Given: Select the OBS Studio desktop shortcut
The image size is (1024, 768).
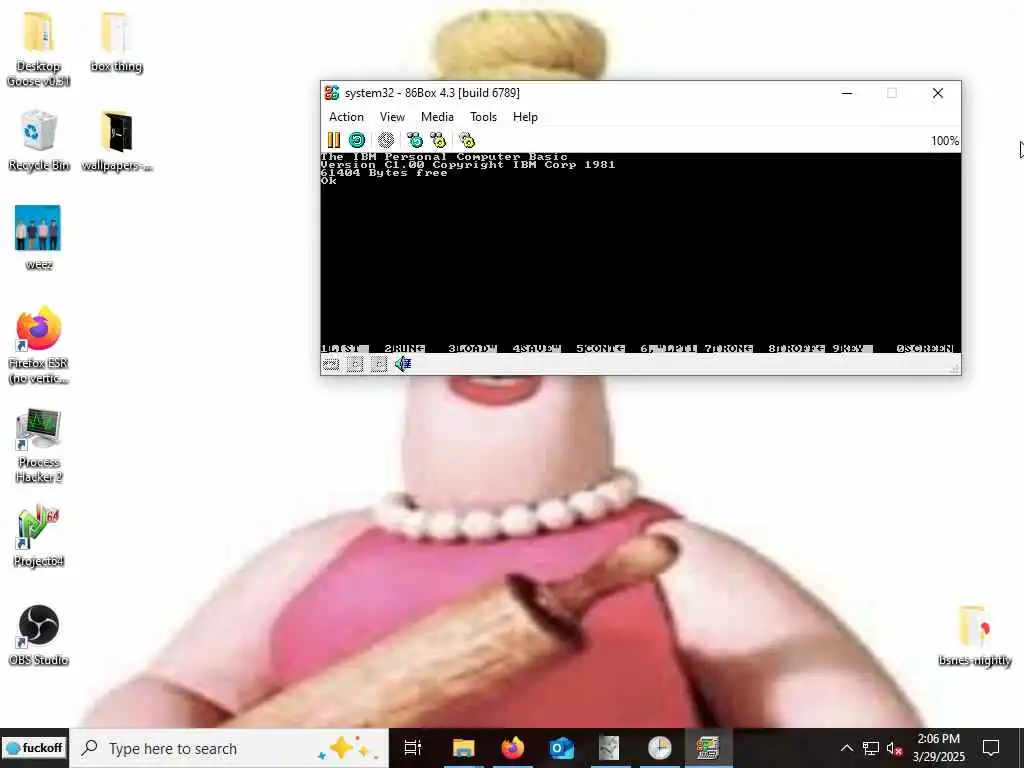Looking at the screenshot, I should click(x=39, y=635).
